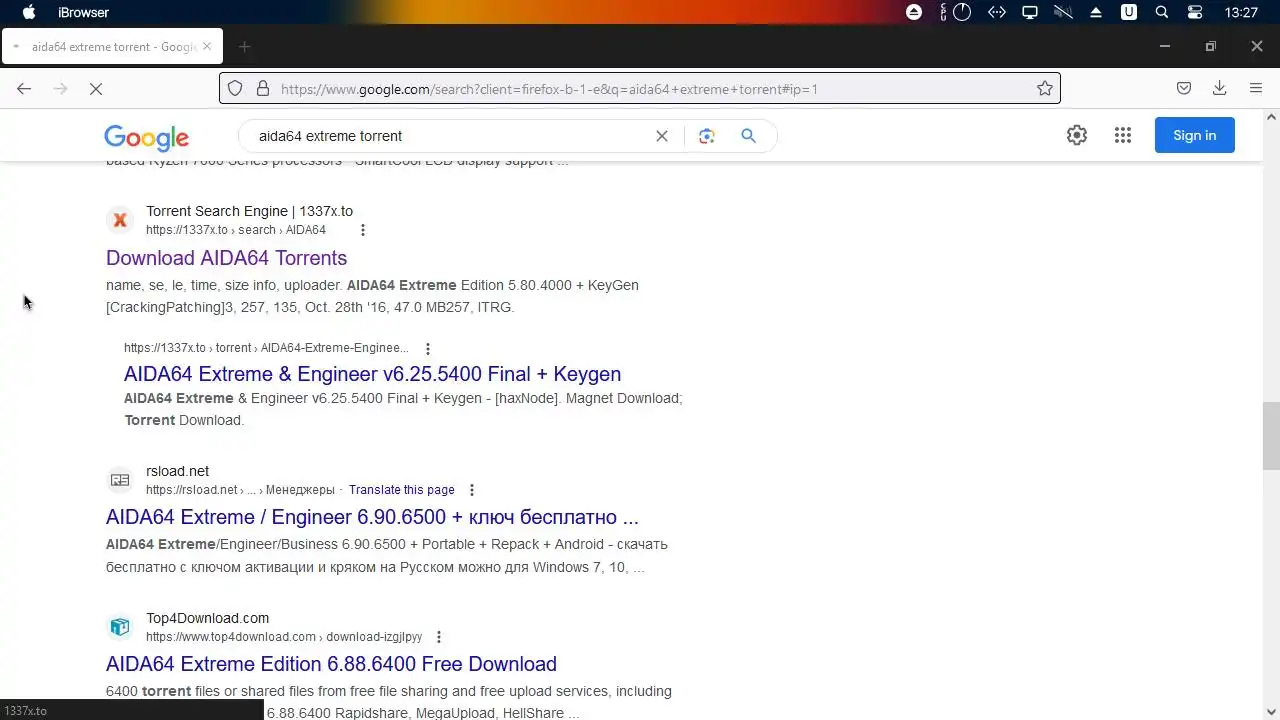Click the U icon in menu bar

coord(1129,12)
